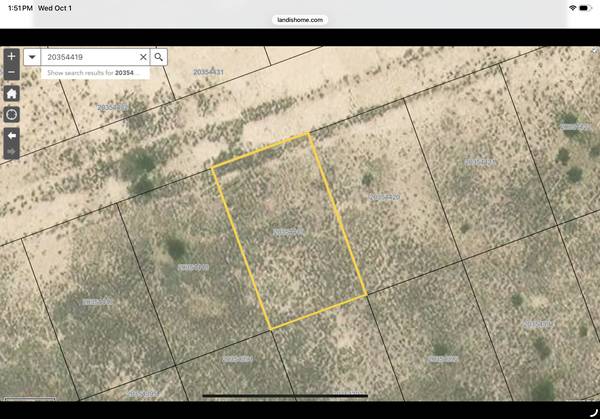Viewport: 600px width, 419px height.
Task: Clear the search text 20354419
Action: pyautogui.click(x=142, y=57)
